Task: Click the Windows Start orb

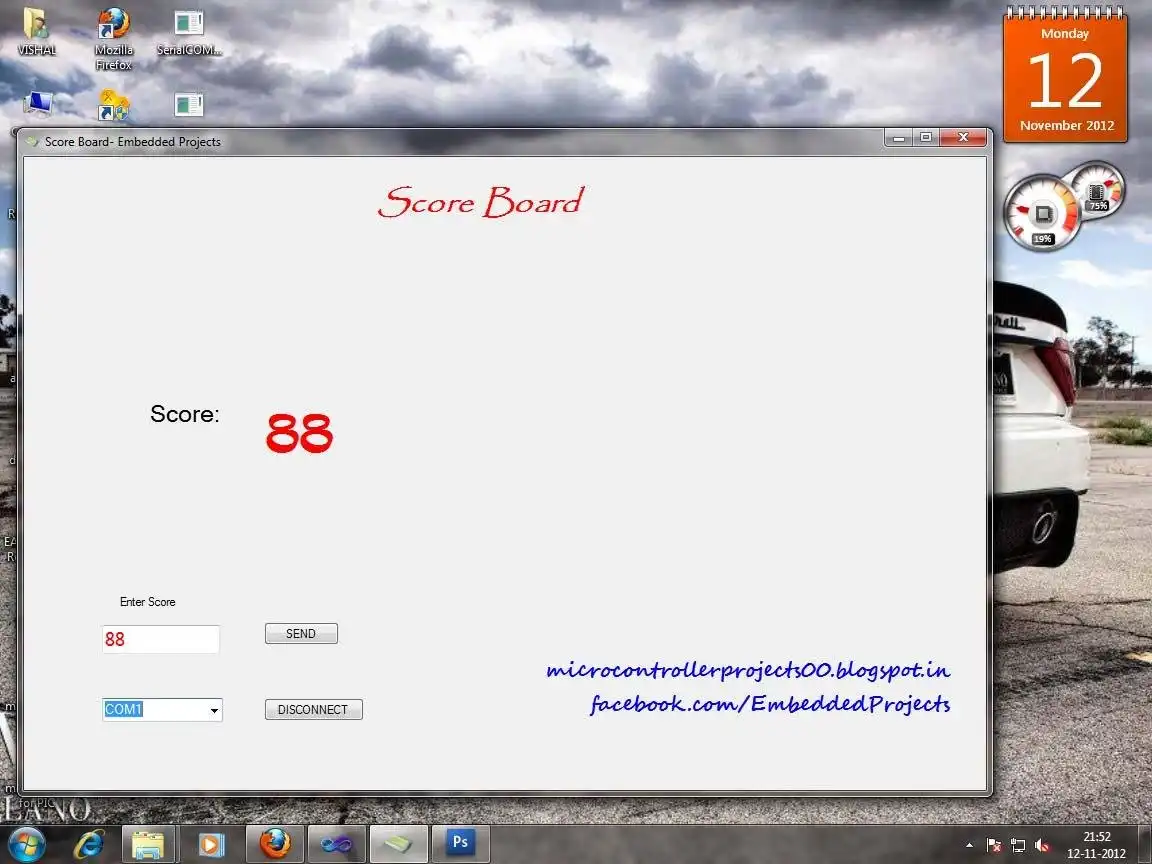Action: (x=27, y=844)
